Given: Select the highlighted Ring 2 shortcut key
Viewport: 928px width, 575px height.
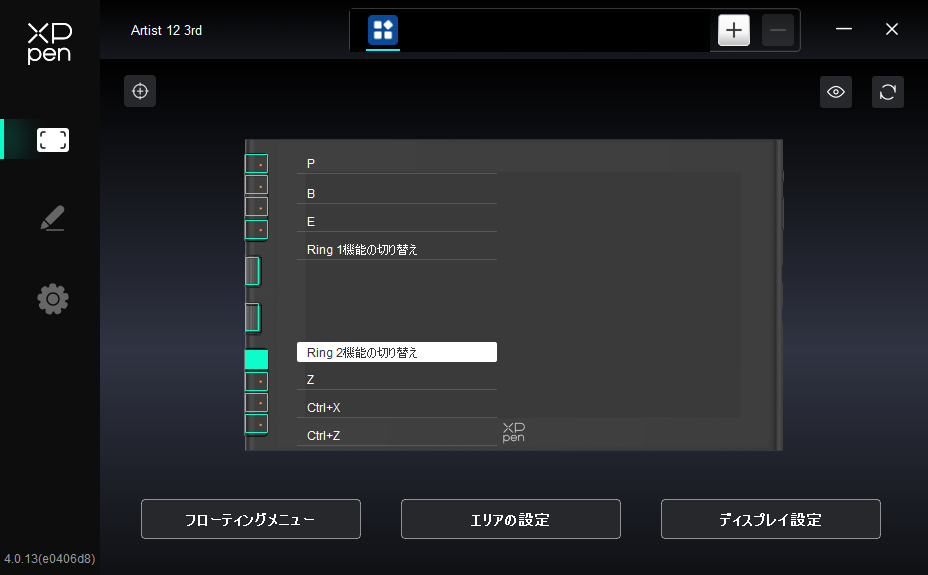Looking at the screenshot, I should (256, 359).
